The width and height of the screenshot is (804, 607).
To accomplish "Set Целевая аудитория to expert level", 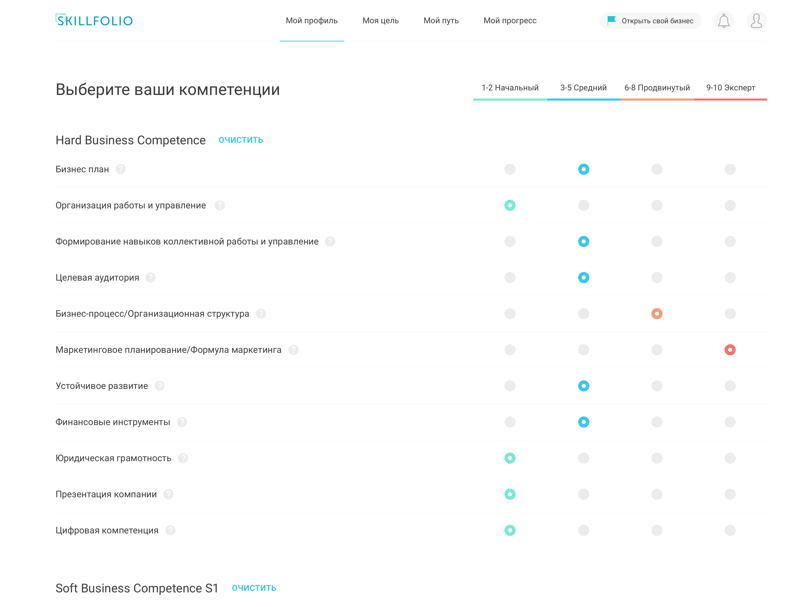I will pyautogui.click(x=730, y=278).
